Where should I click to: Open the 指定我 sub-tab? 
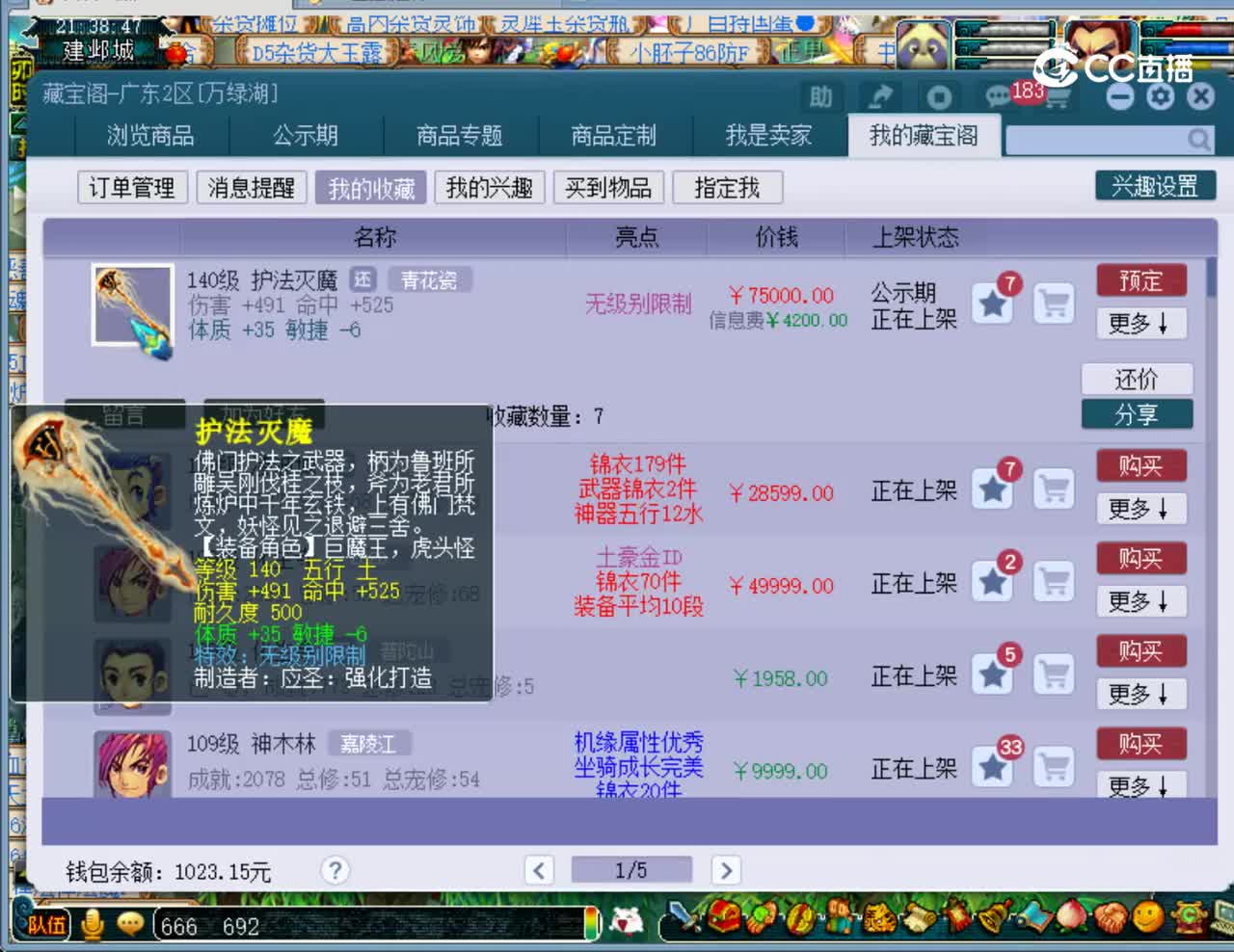[727, 187]
